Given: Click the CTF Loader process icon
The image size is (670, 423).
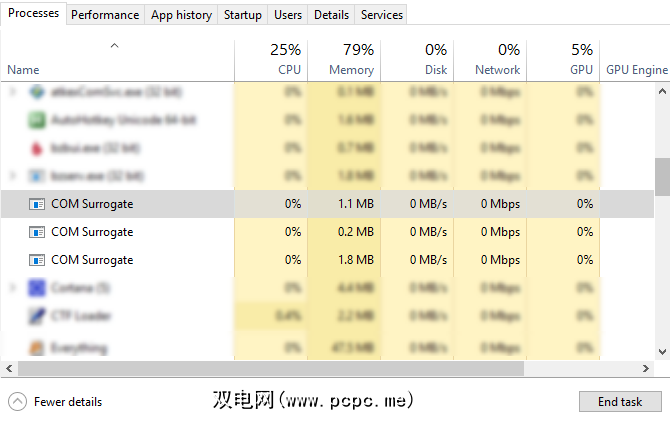Looking at the screenshot, I should click(x=37, y=316).
